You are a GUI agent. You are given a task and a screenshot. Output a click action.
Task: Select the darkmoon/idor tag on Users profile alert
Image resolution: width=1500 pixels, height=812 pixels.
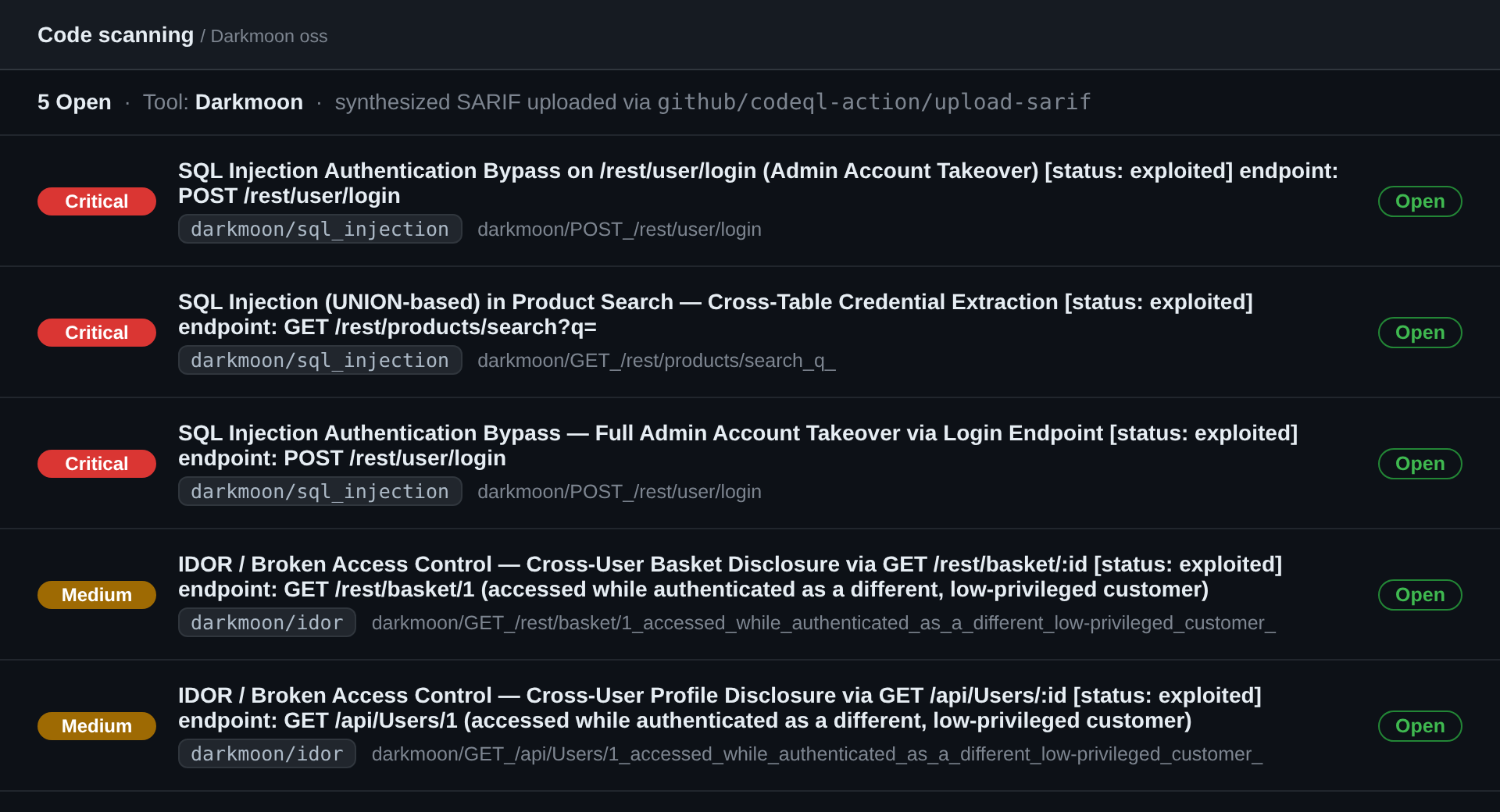(267, 754)
